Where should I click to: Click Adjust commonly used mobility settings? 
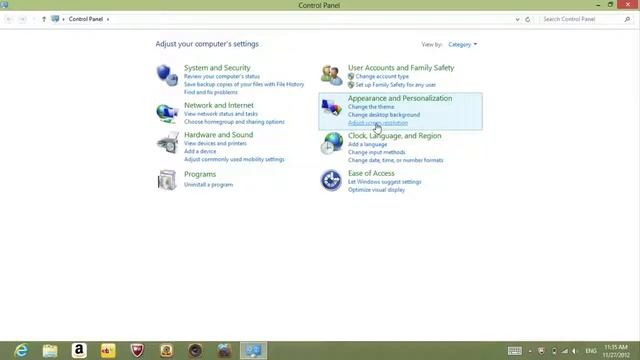coord(234,159)
